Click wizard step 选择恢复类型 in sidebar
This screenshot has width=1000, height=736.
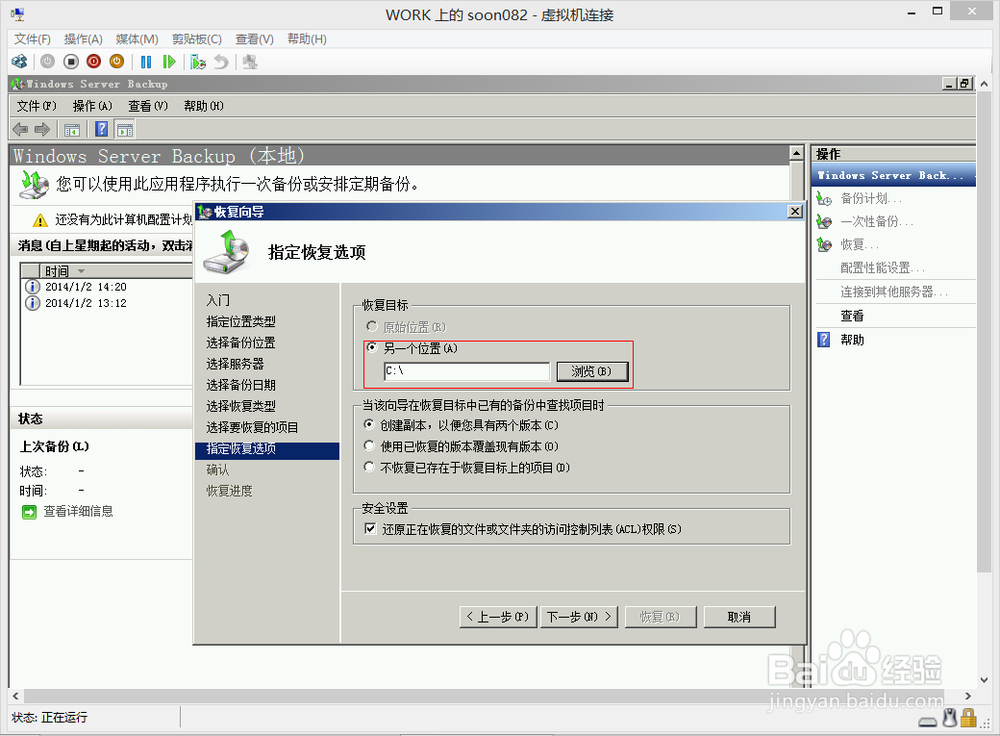[241, 406]
